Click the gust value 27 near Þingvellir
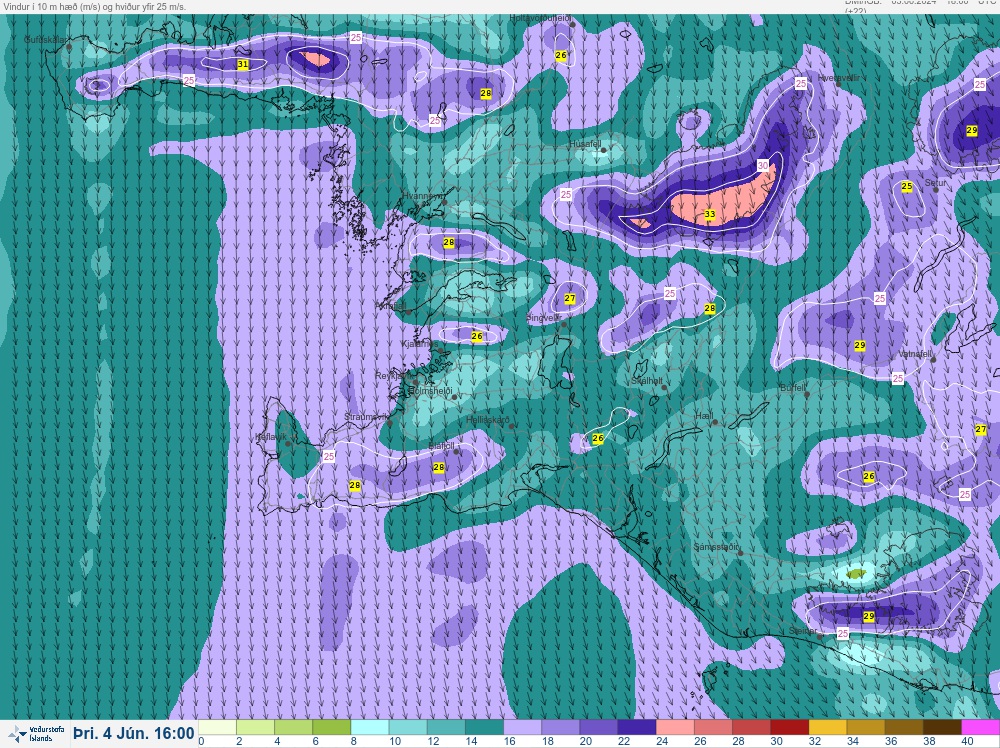1000x748 pixels. [570, 298]
